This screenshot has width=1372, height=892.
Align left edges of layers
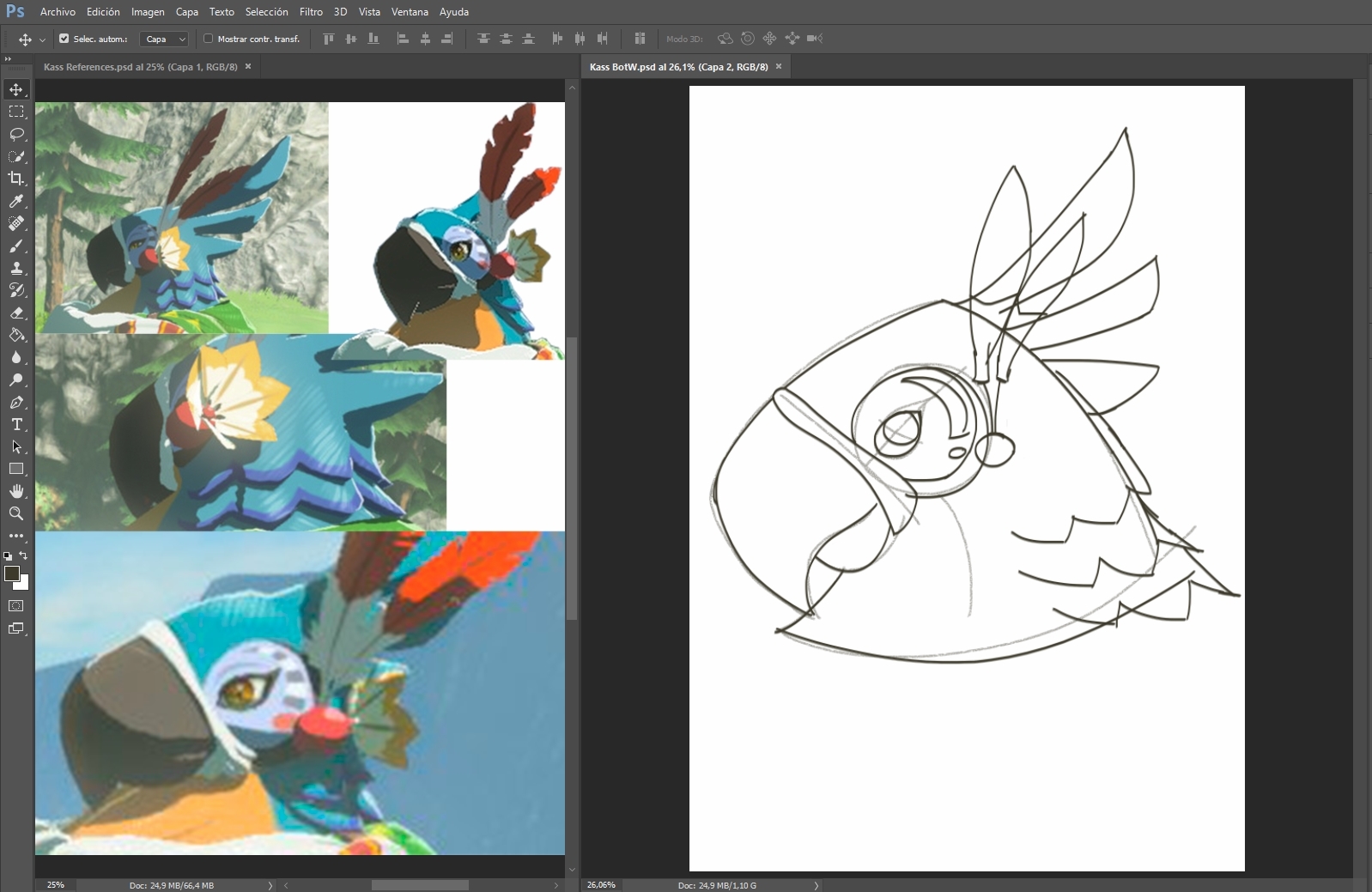(402, 39)
